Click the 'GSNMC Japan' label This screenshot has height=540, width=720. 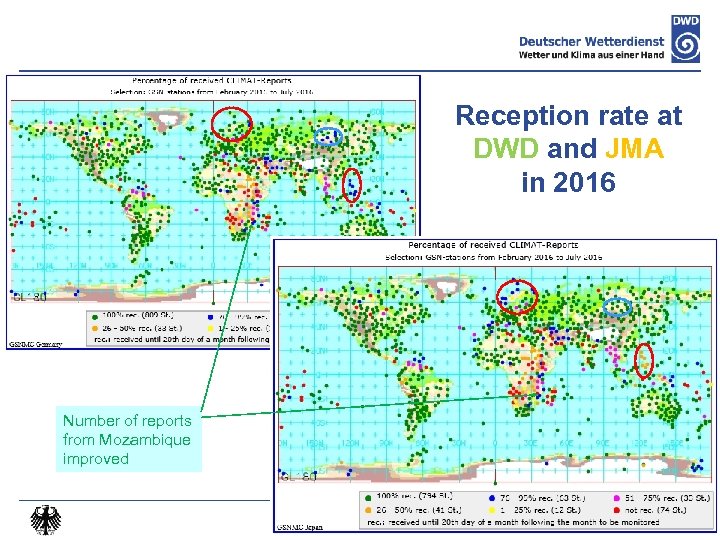click(299, 527)
